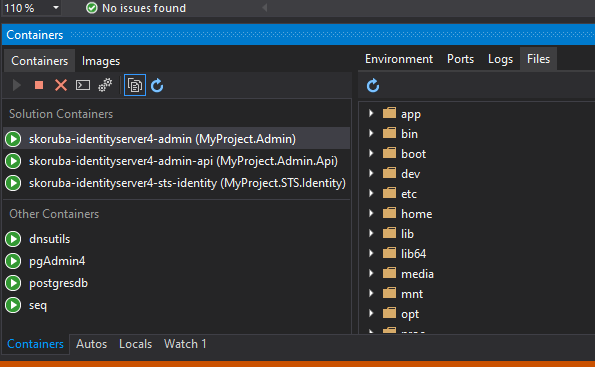Refresh the containers list
Screen dimensions: 595x367
(157, 85)
